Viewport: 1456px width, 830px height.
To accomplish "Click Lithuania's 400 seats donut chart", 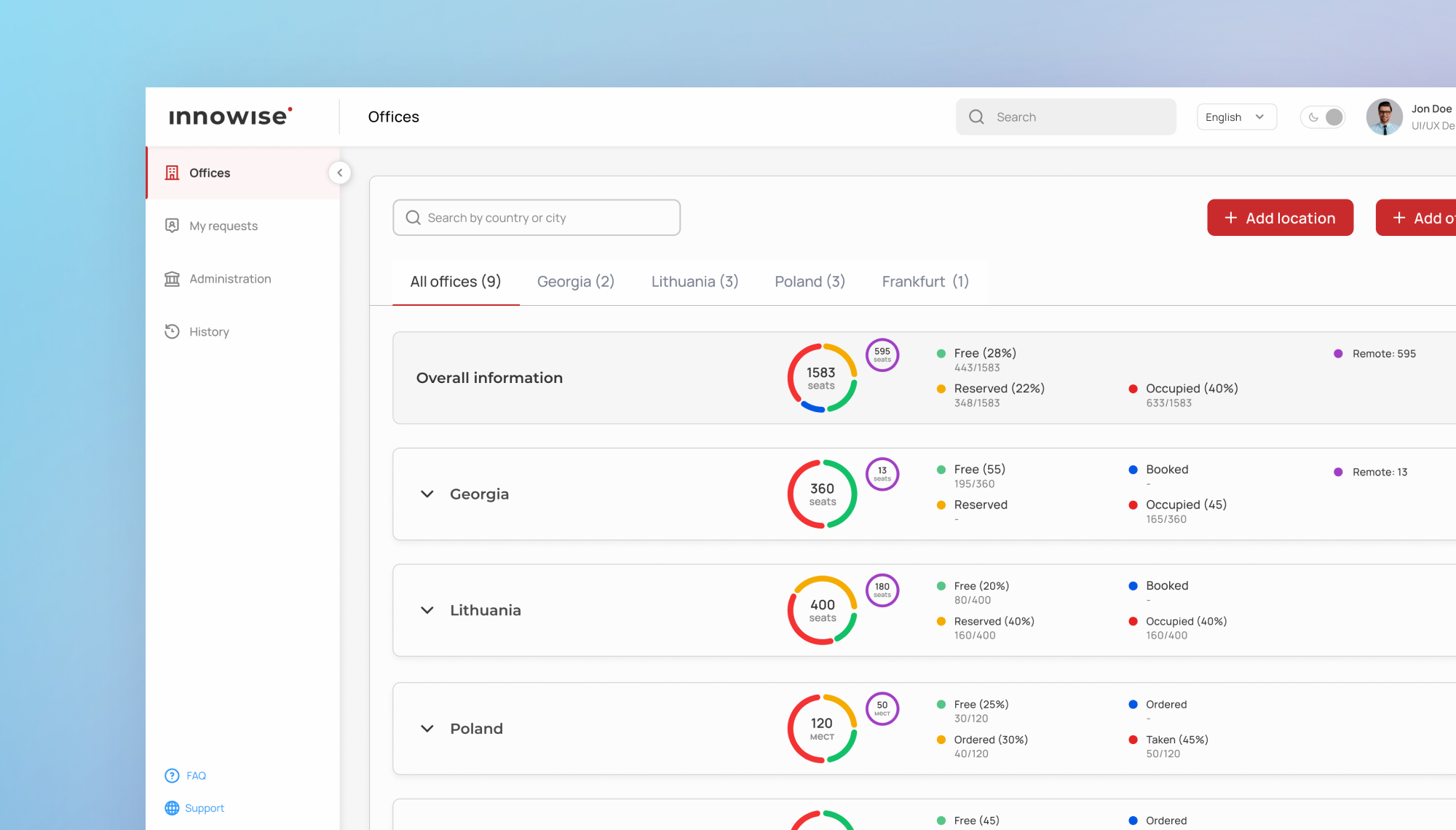I will tap(822, 610).
